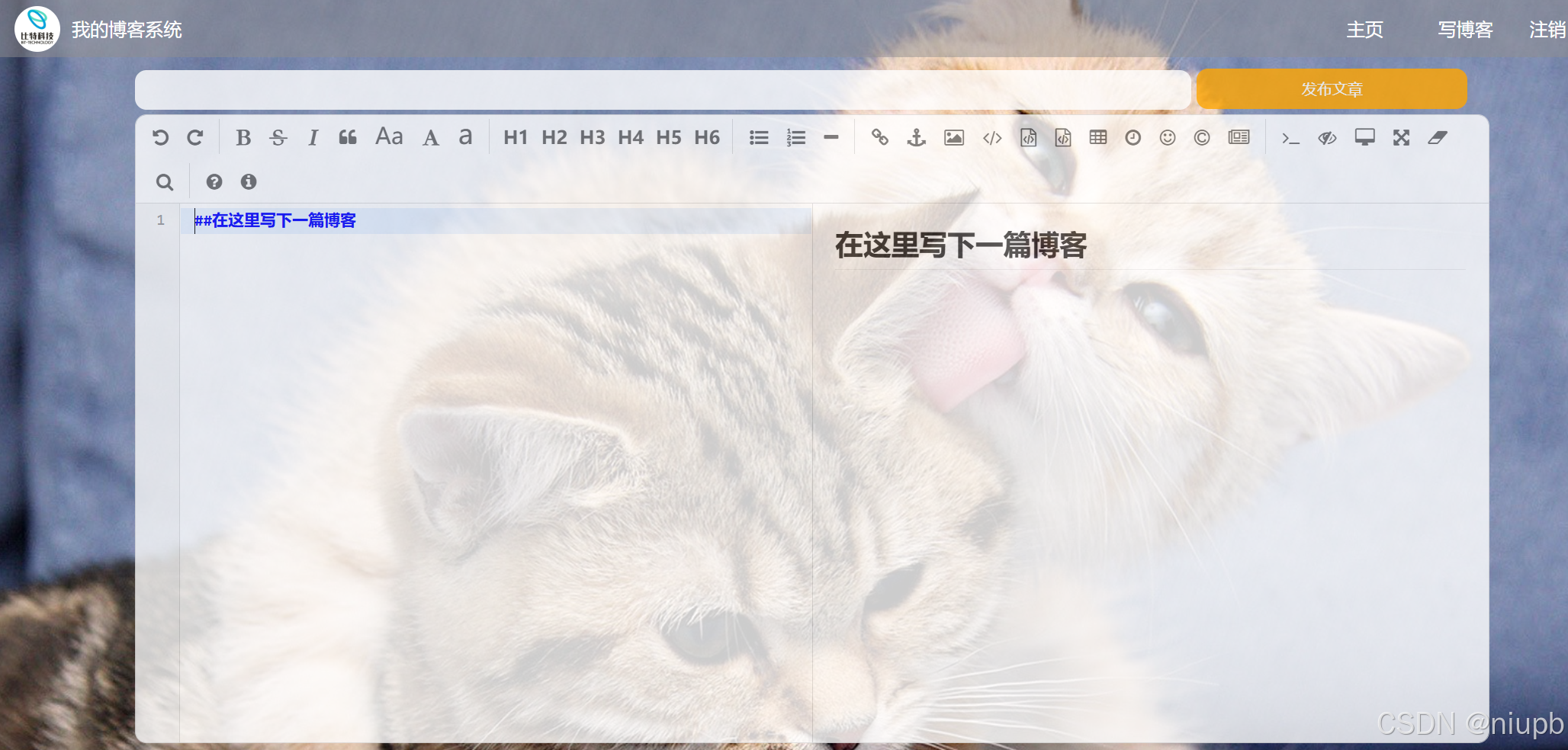This screenshot has width=1568, height=750.
Task: Insert H5 heading
Action: tap(669, 137)
